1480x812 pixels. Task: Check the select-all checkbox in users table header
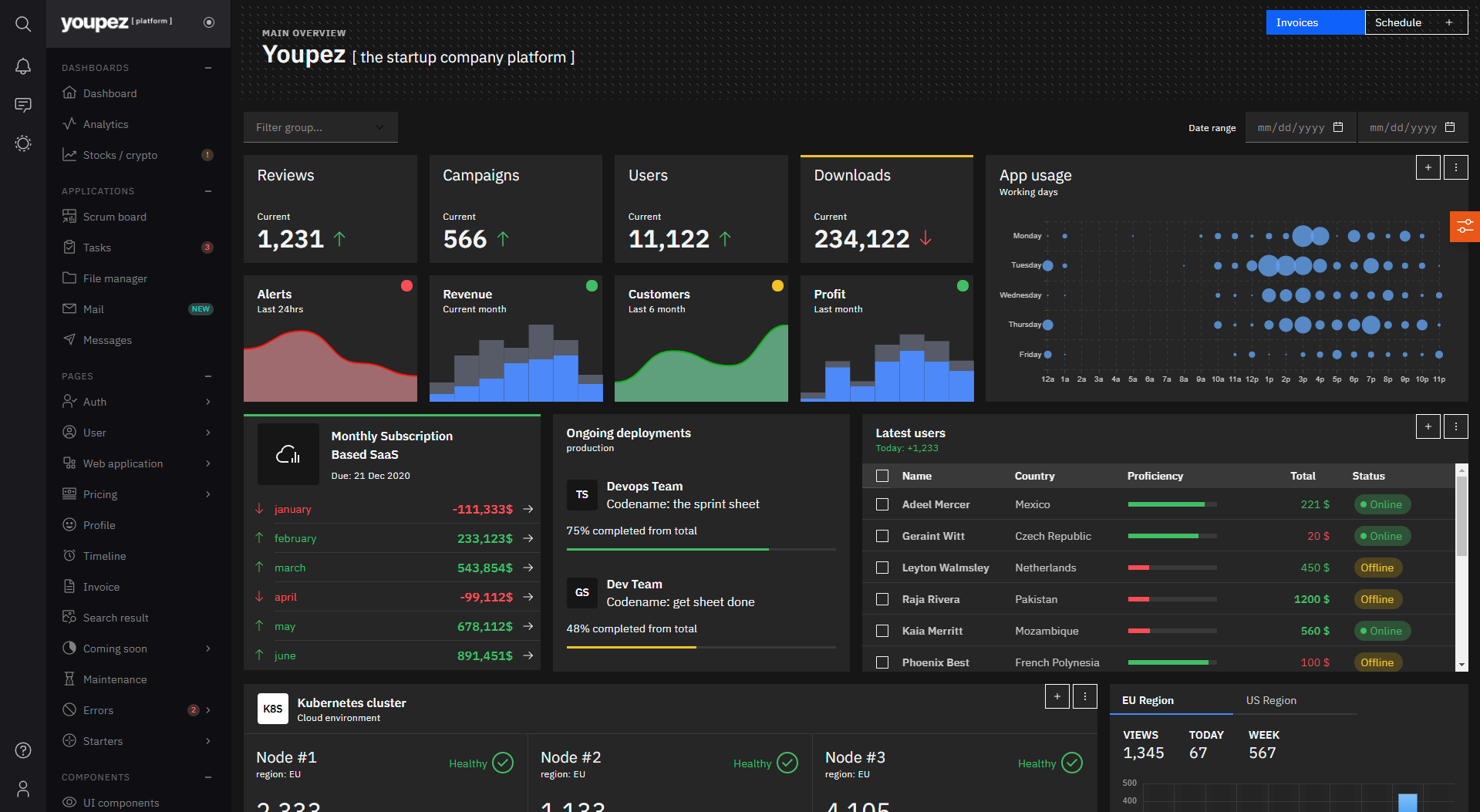(x=882, y=476)
